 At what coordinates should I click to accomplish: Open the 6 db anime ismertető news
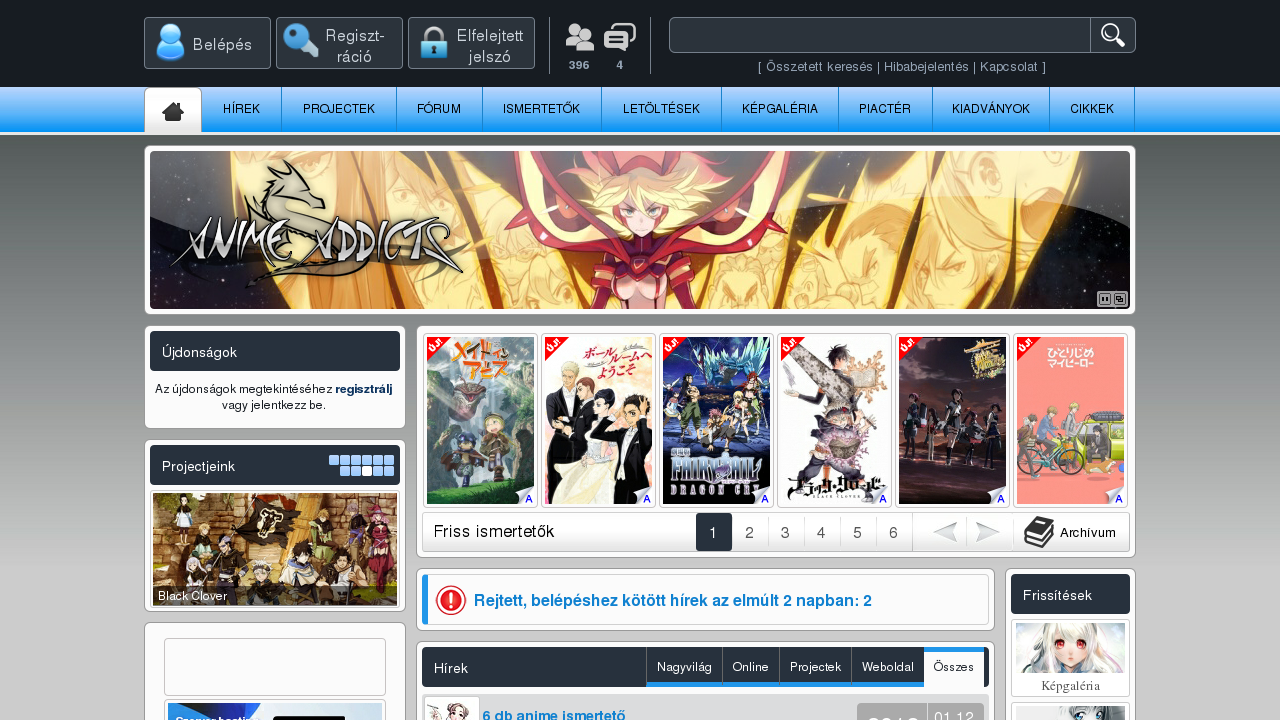pos(554,714)
